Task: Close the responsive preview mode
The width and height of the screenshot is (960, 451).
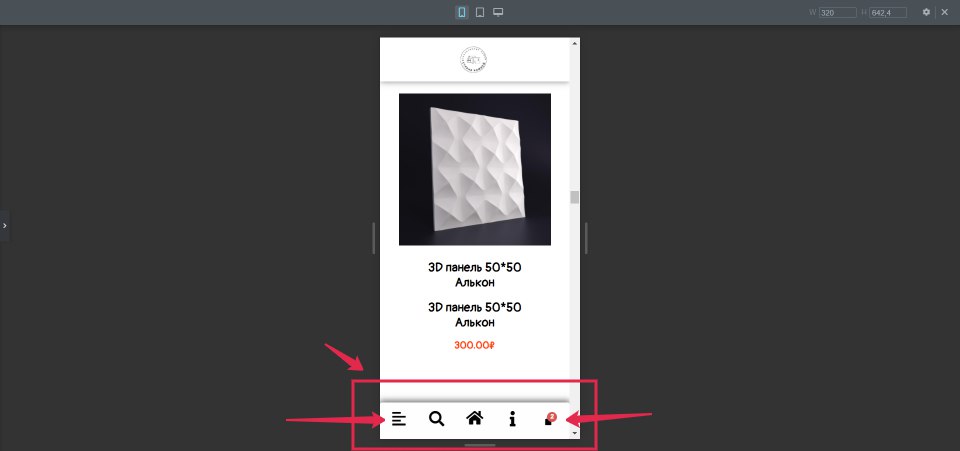Action: (x=945, y=12)
